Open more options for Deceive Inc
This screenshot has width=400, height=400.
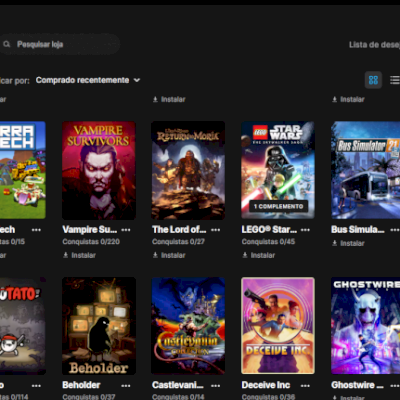tap(305, 385)
